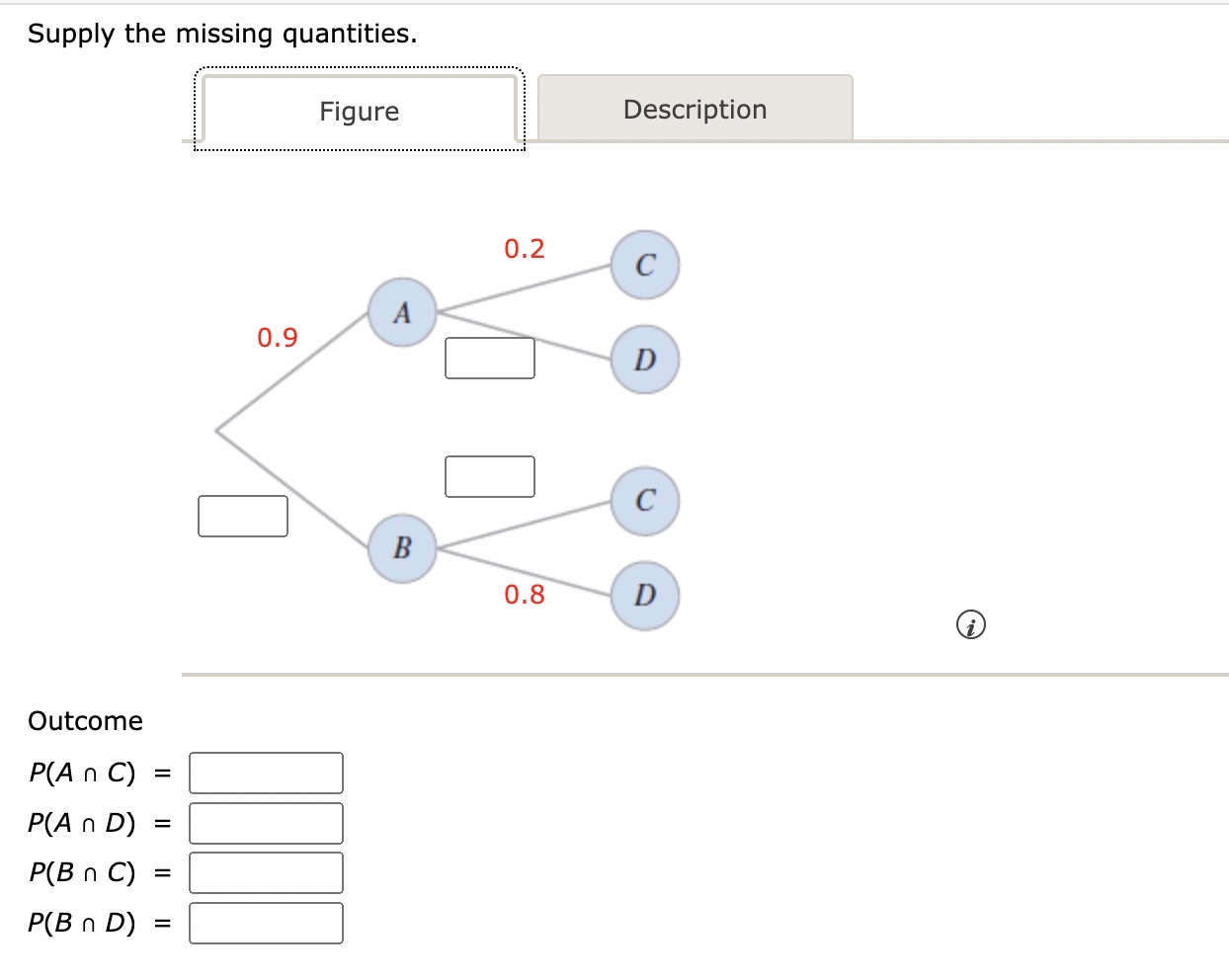The width and height of the screenshot is (1229, 980).
Task: Click the P(B ∩ D) answer field
Action: click(265, 923)
